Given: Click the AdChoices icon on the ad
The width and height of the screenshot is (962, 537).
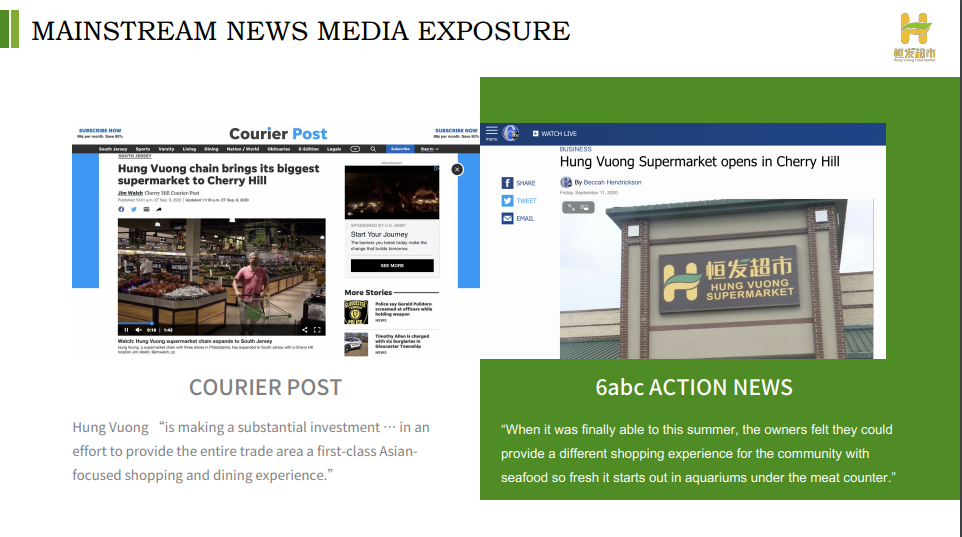Looking at the screenshot, I should pos(436,168).
